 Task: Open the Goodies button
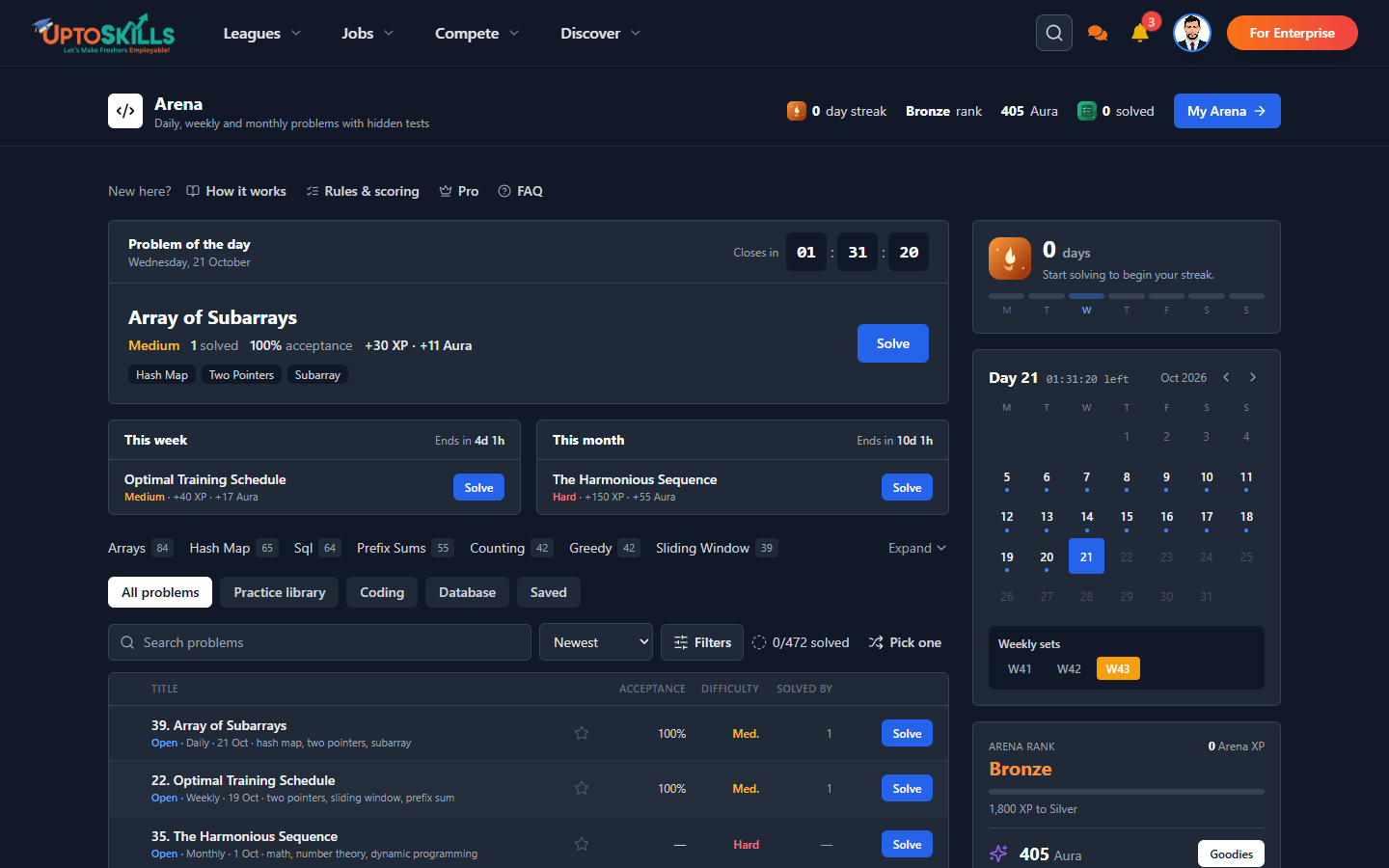pos(1231,854)
